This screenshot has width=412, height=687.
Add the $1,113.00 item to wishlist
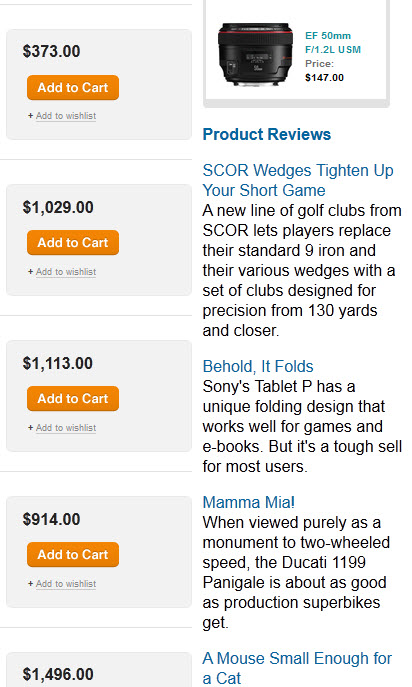[x=66, y=428]
